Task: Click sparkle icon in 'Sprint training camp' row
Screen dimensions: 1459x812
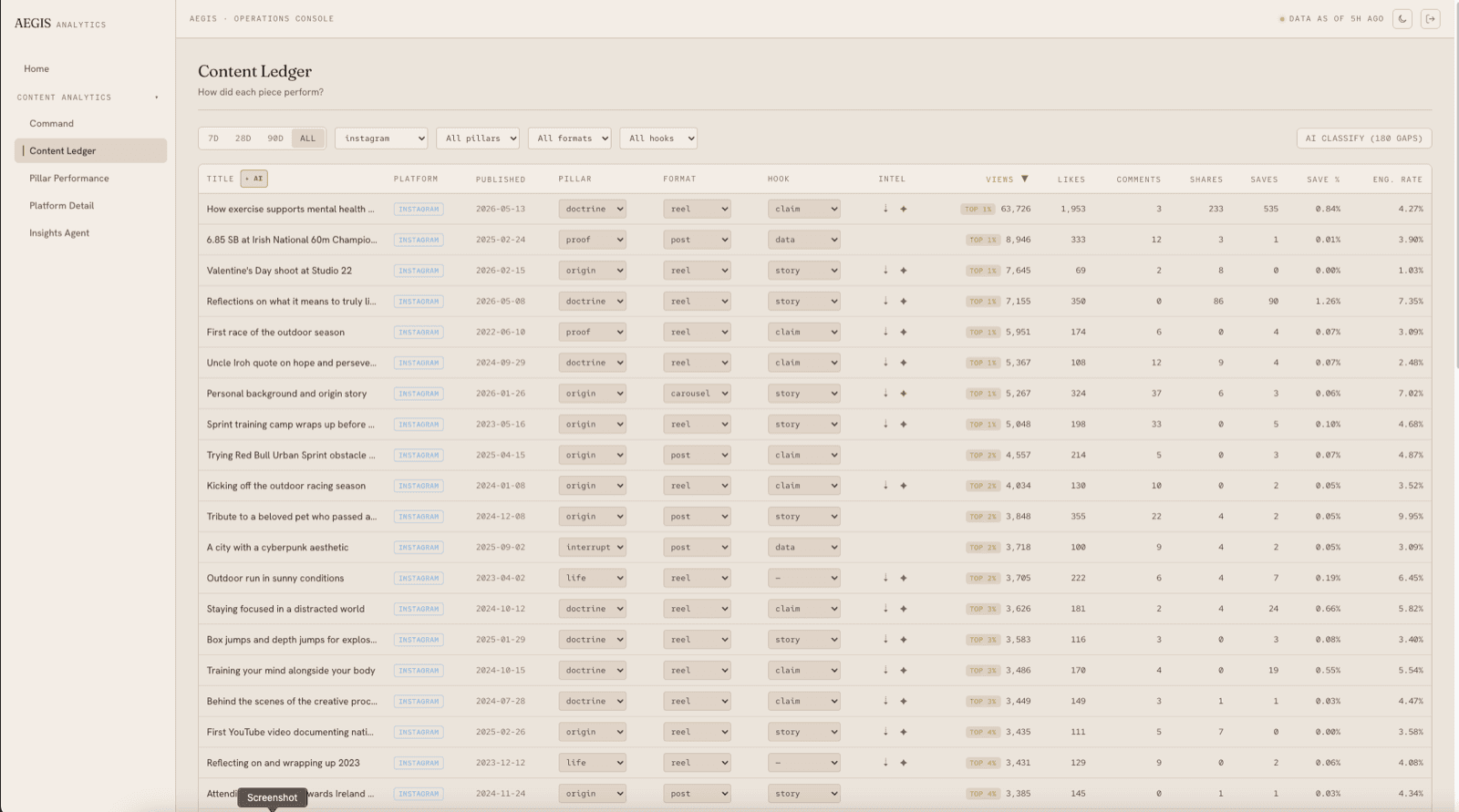Action: (x=904, y=424)
